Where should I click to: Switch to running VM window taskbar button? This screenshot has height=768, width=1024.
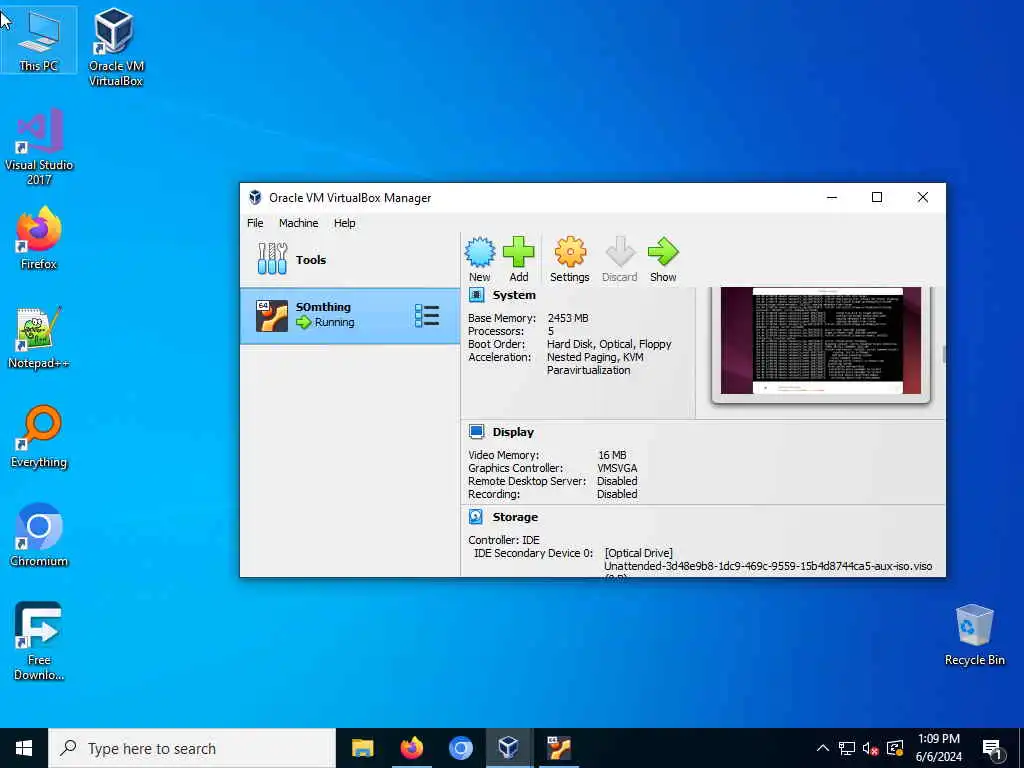558,748
